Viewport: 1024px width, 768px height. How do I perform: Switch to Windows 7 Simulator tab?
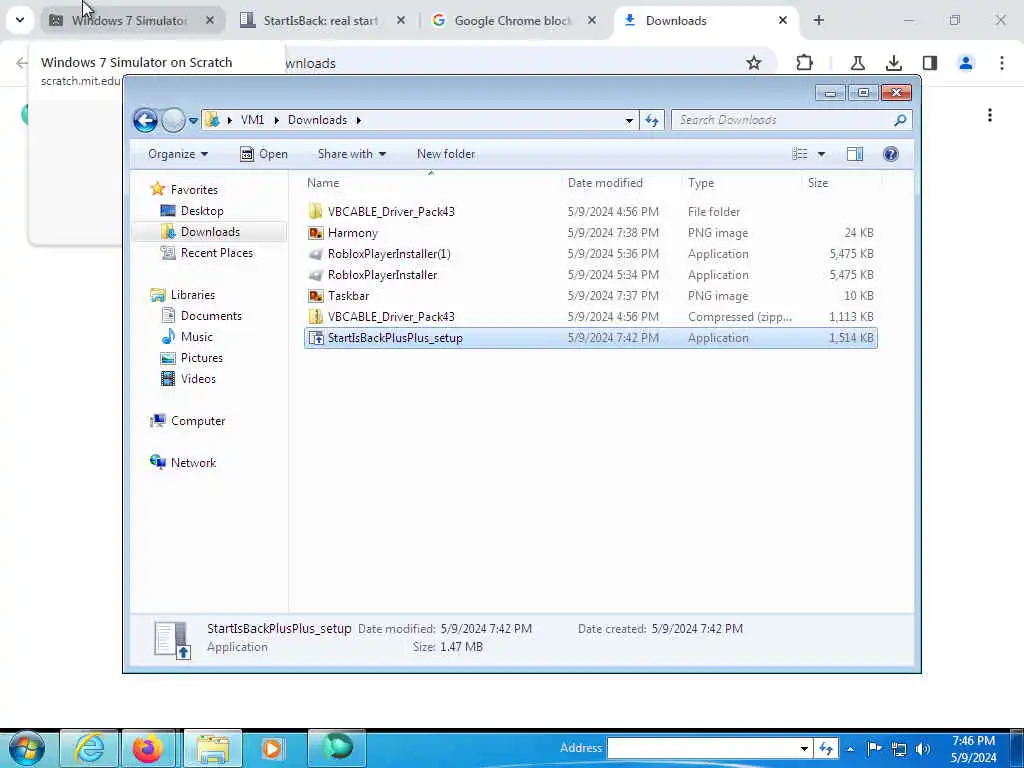tap(133, 21)
